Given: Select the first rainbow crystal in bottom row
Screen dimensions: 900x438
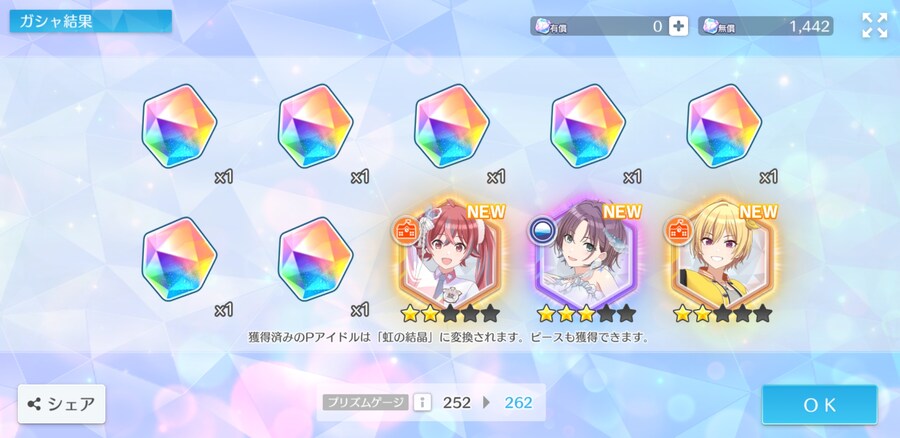Looking at the screenshot, I should click(x=179, y=259).
